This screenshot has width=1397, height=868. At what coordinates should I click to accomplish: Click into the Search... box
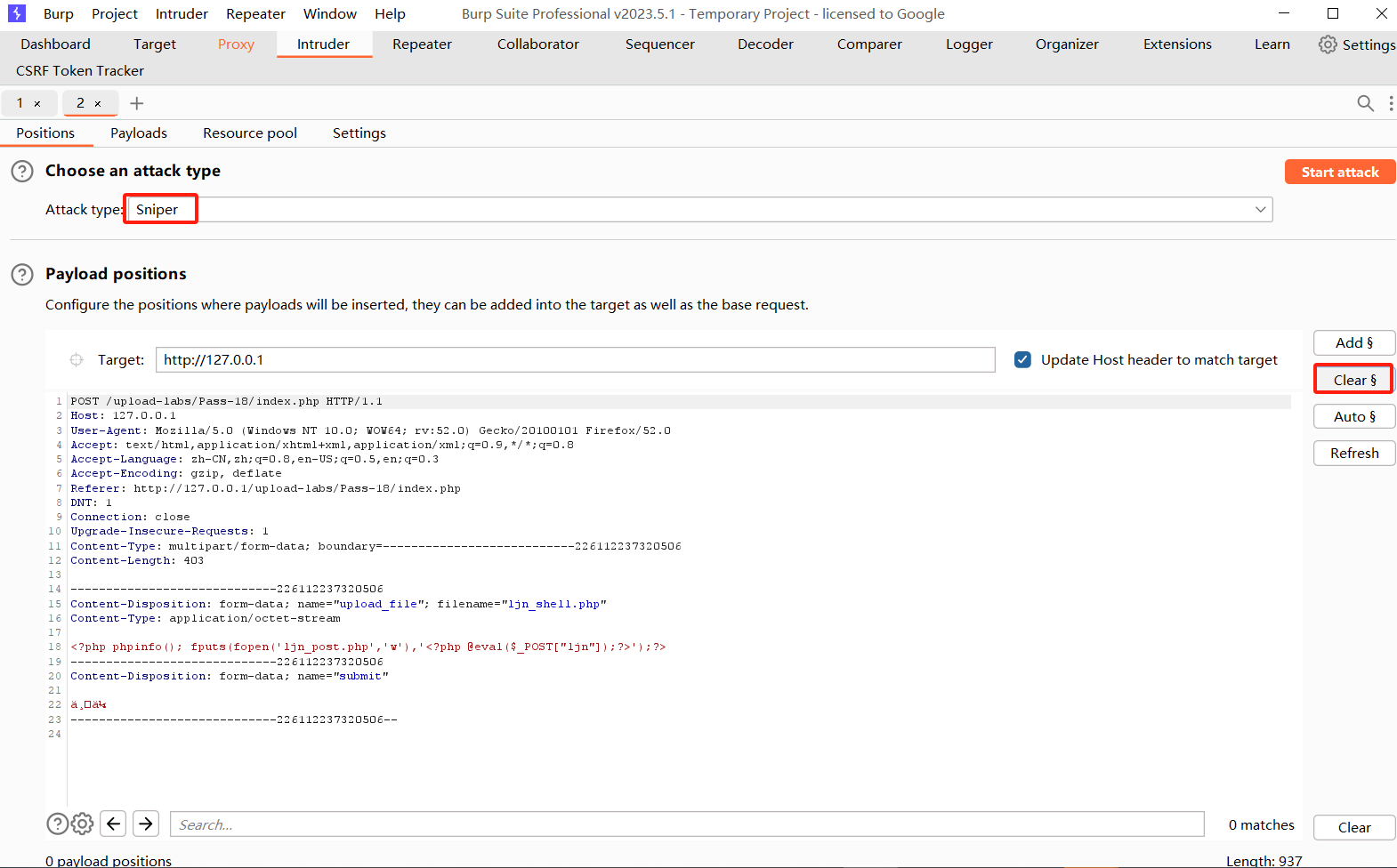(x=687, y=824)
